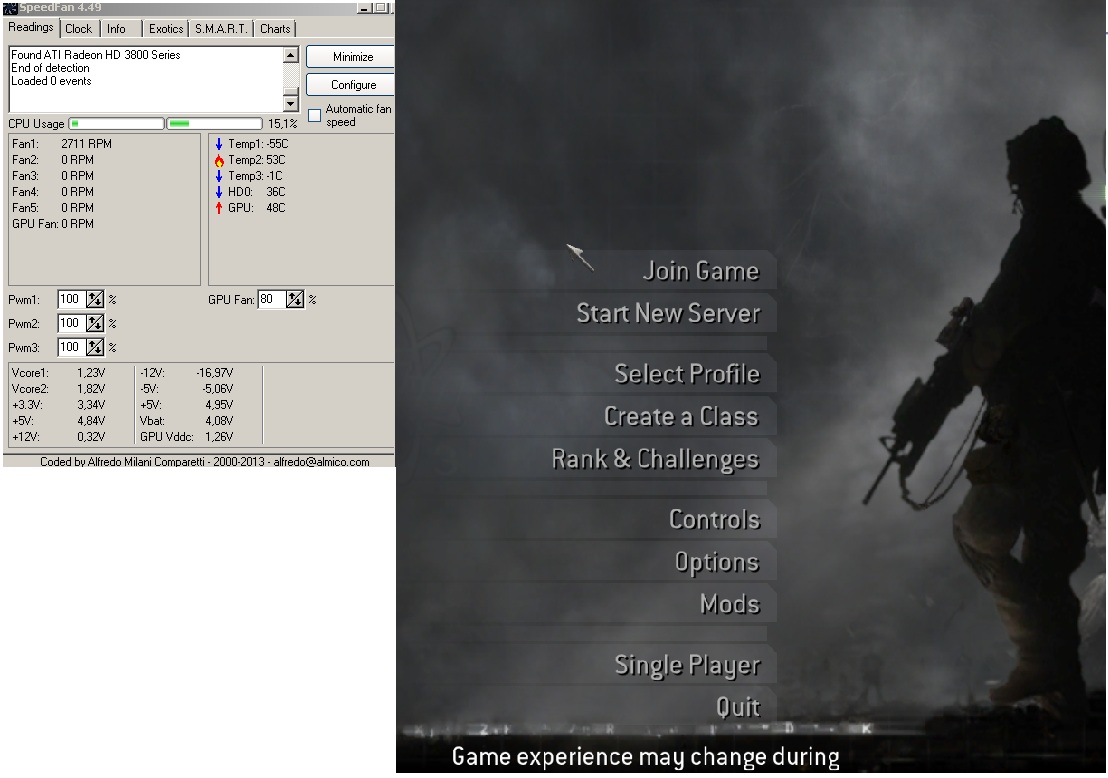Click the +12V 0,32V reading
Screen dimensions: 1108x778
(59, 437)
